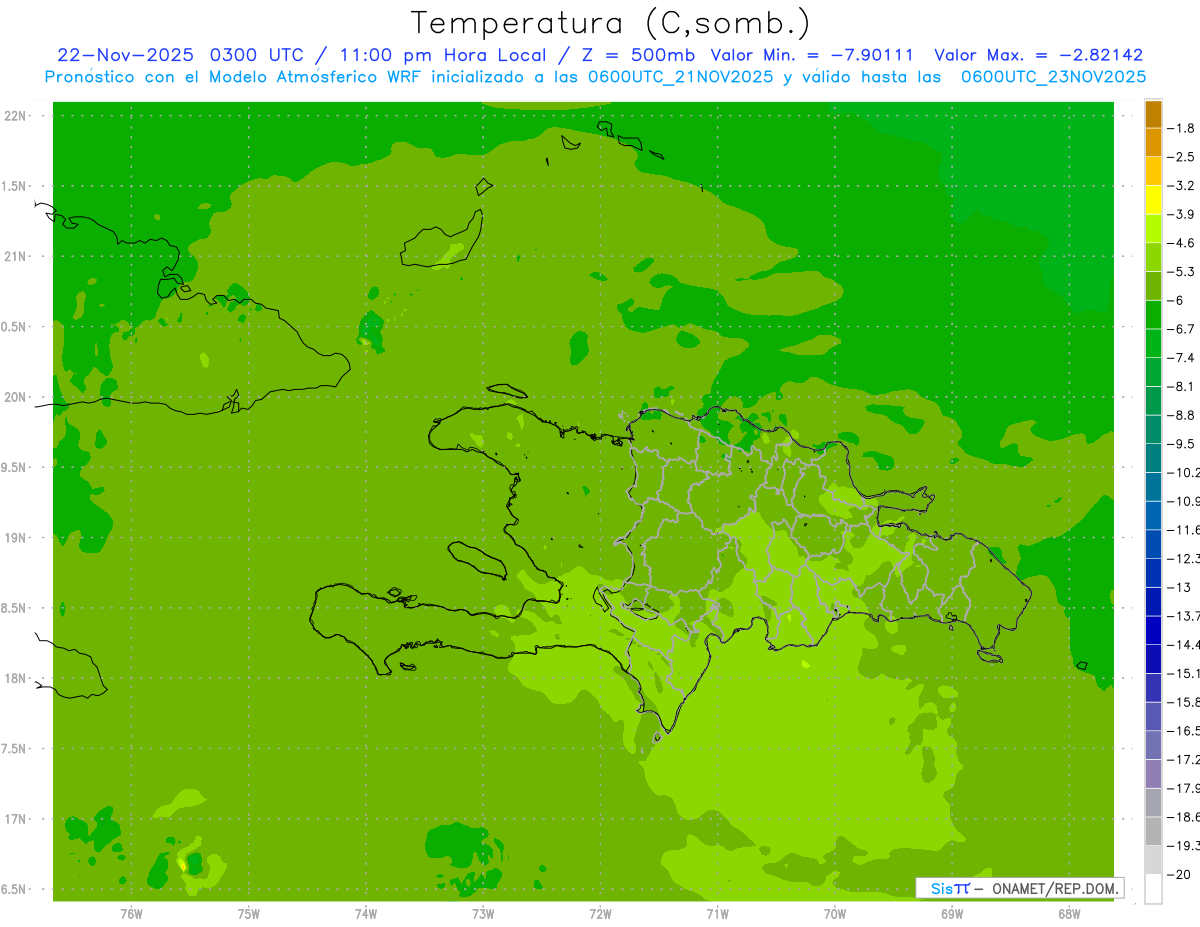Click the "7.5N" latitude label
Viewport: 1200px width, 927px height.
point(14,749)
